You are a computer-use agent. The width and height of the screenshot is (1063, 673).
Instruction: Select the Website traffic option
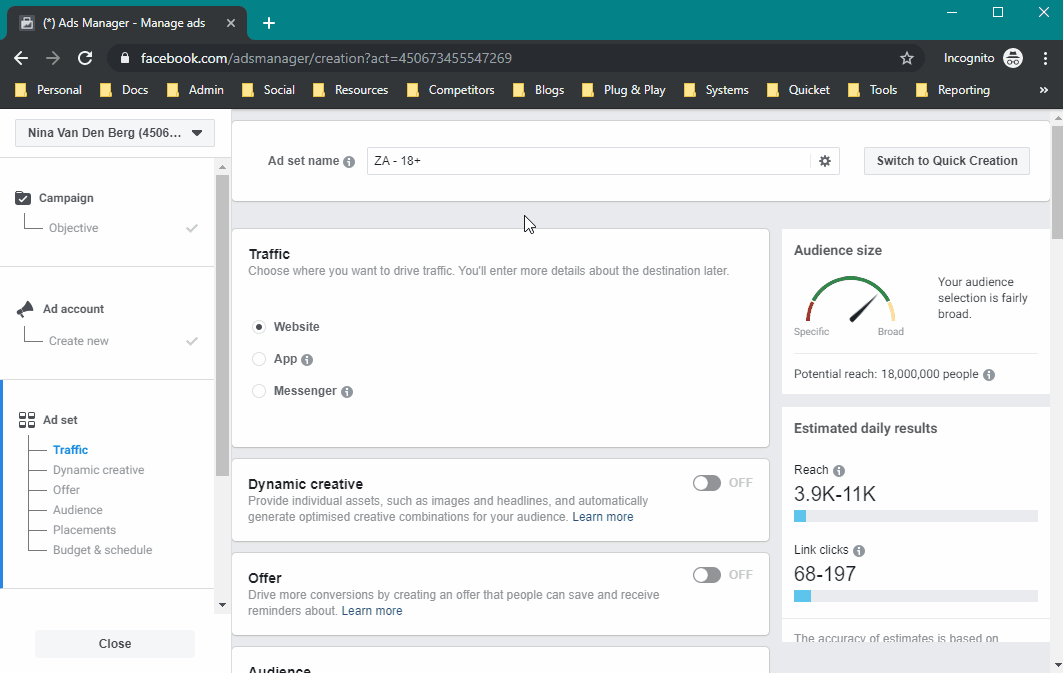coord(259,327)
